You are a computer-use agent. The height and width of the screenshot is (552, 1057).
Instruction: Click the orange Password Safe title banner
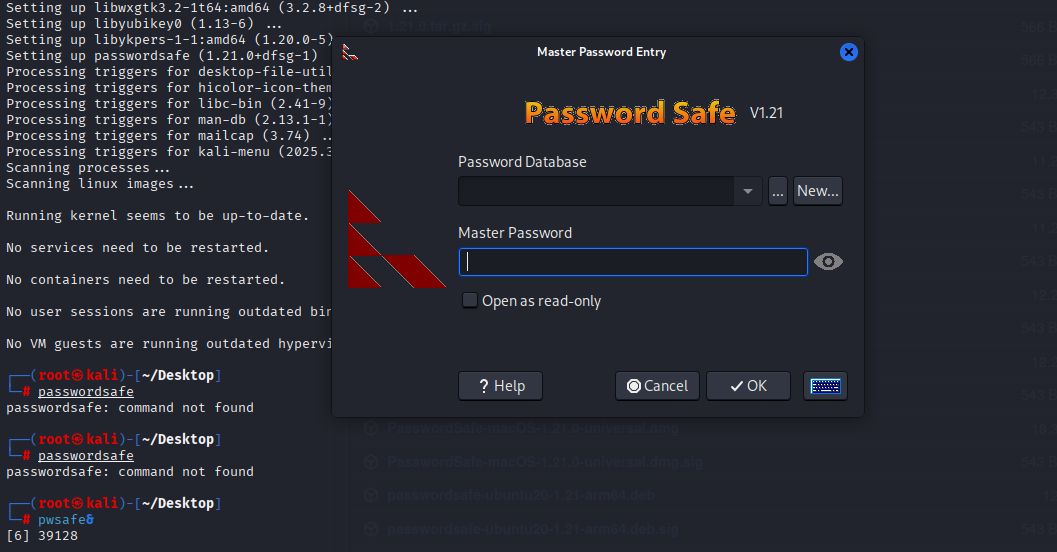[x=630, y=113]
